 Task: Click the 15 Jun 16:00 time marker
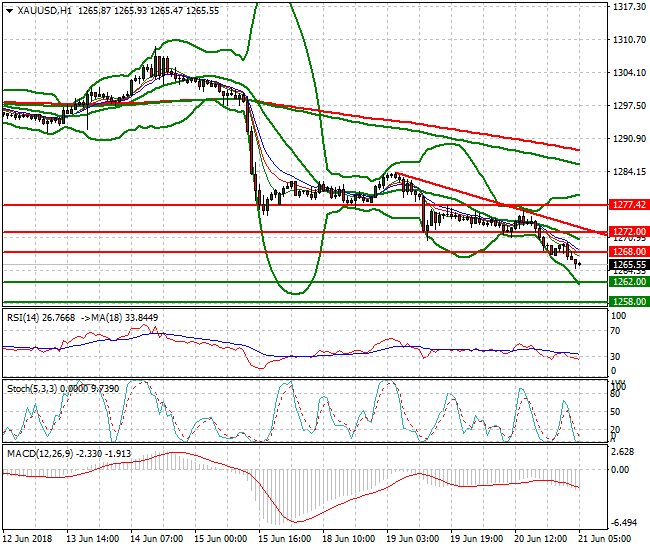coord(286,539)
